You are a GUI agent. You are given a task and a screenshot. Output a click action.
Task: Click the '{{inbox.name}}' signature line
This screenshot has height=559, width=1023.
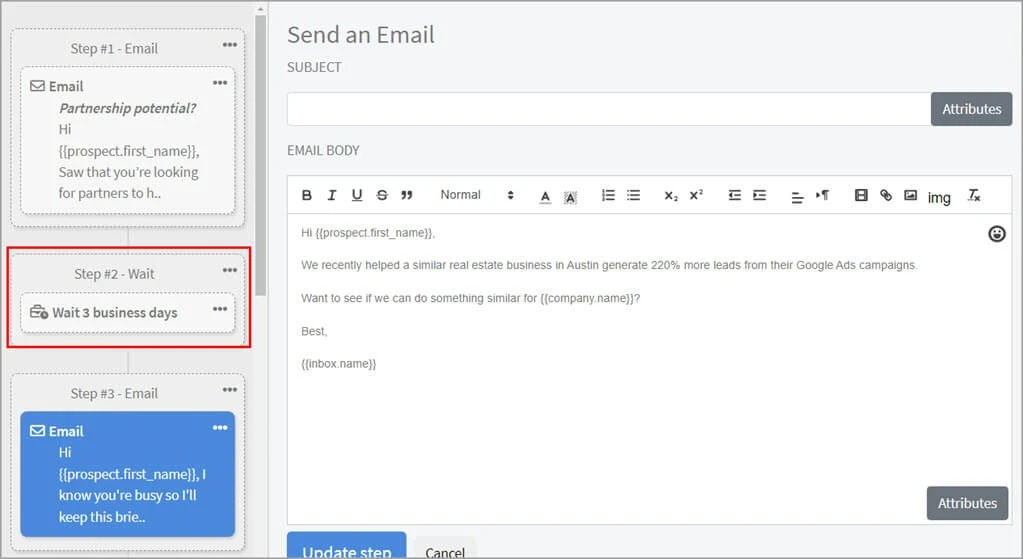pyautogui.click(x=339, y=363)
